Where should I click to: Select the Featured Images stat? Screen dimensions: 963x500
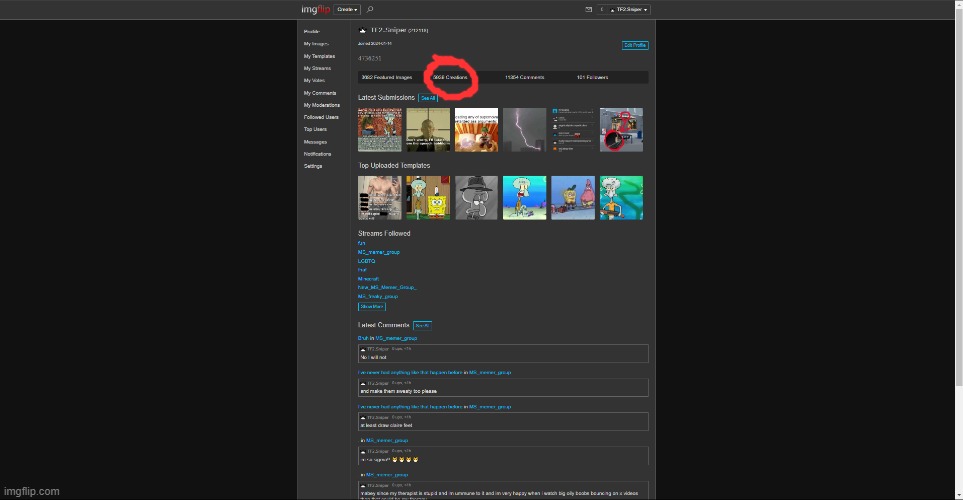point(387,77)
